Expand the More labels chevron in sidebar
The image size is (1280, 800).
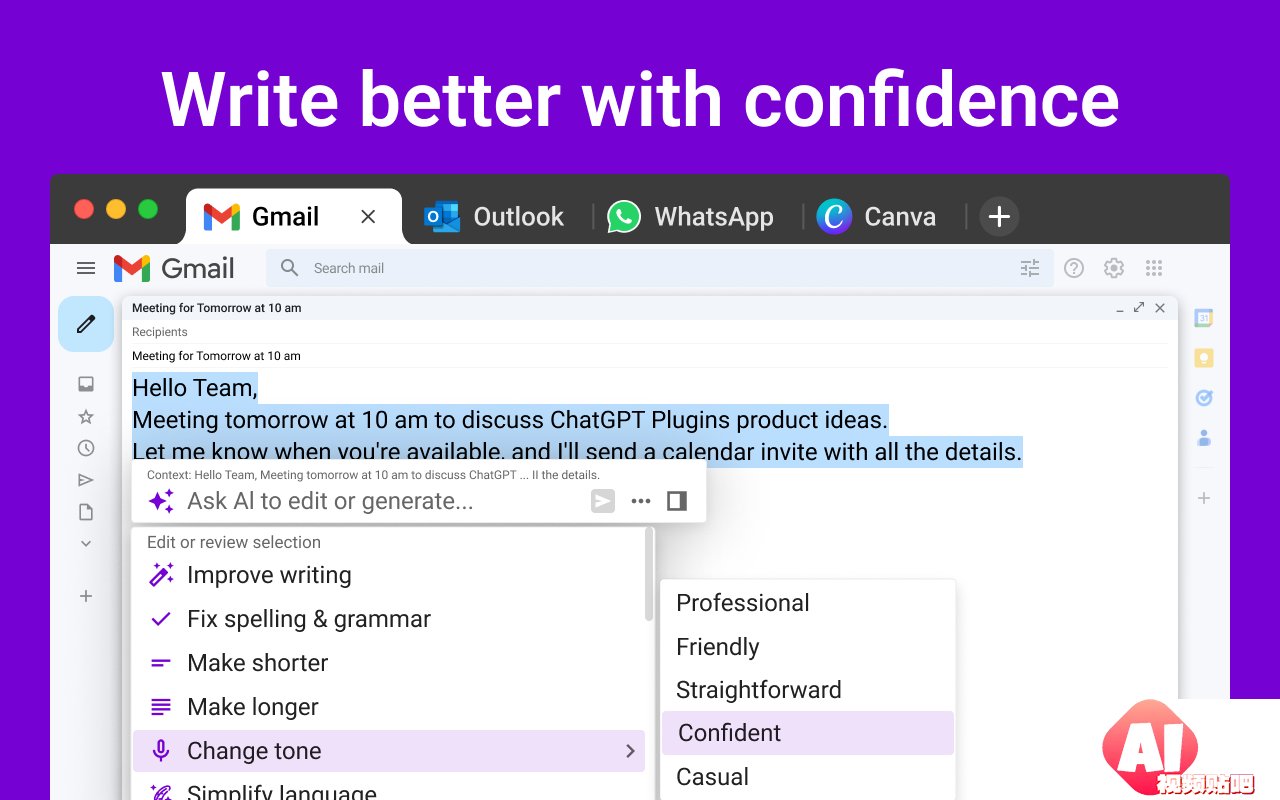[x=86, y=544]
